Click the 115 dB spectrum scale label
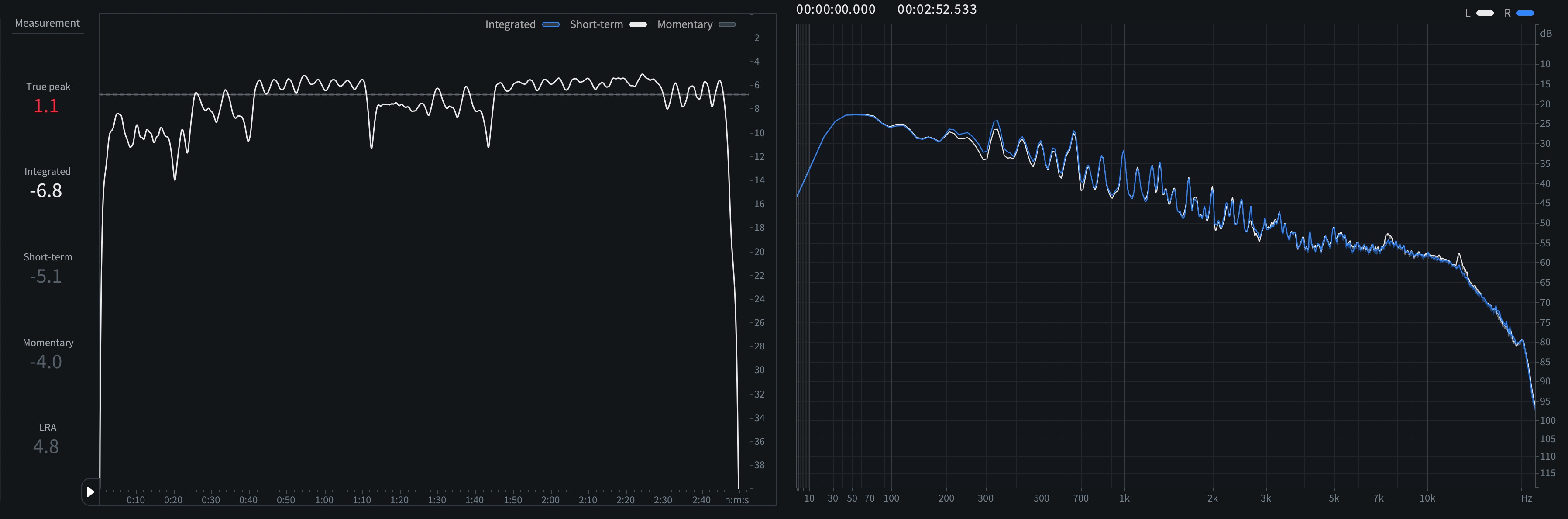This screenshot has height=519, width=1568. point(1547,473)
